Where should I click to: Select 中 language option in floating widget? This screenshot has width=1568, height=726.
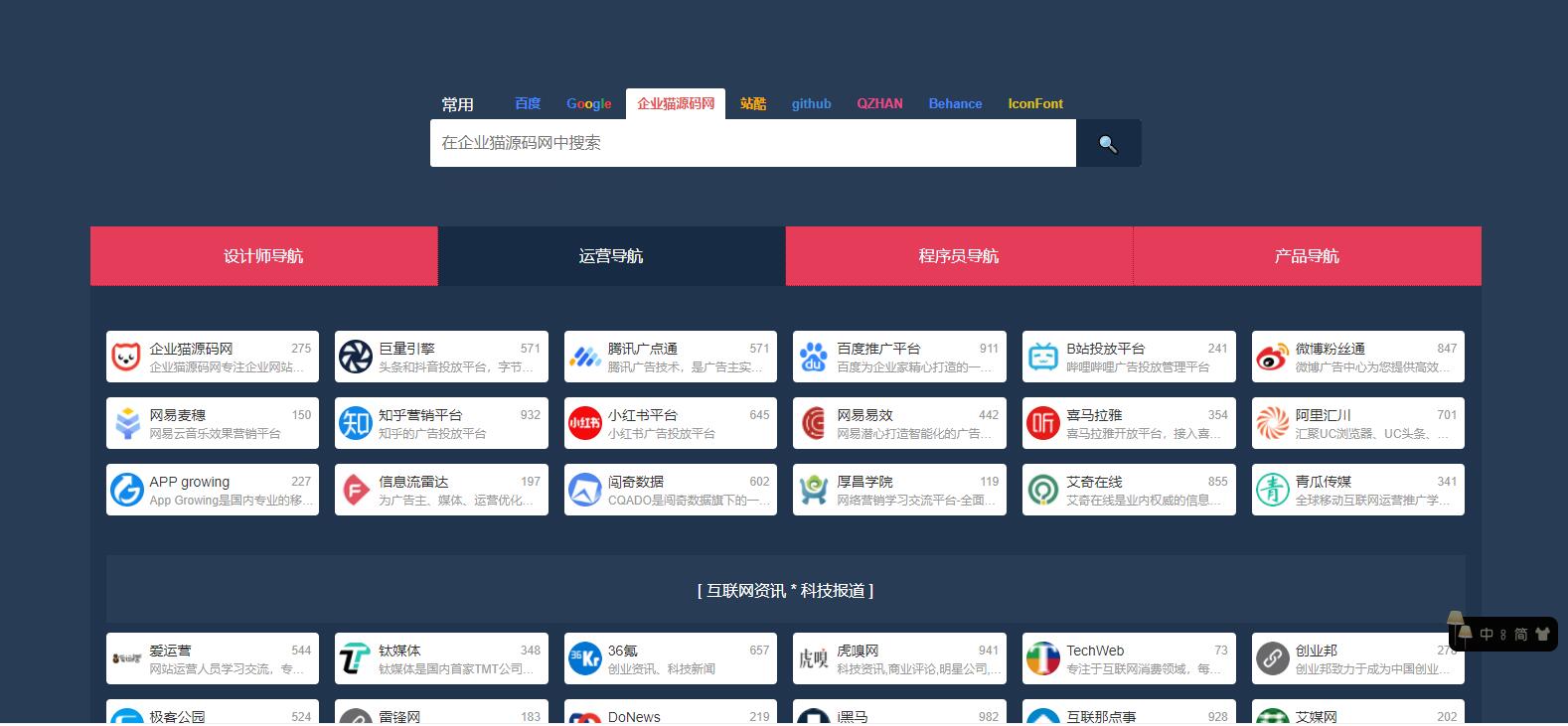coord(1487,634)
